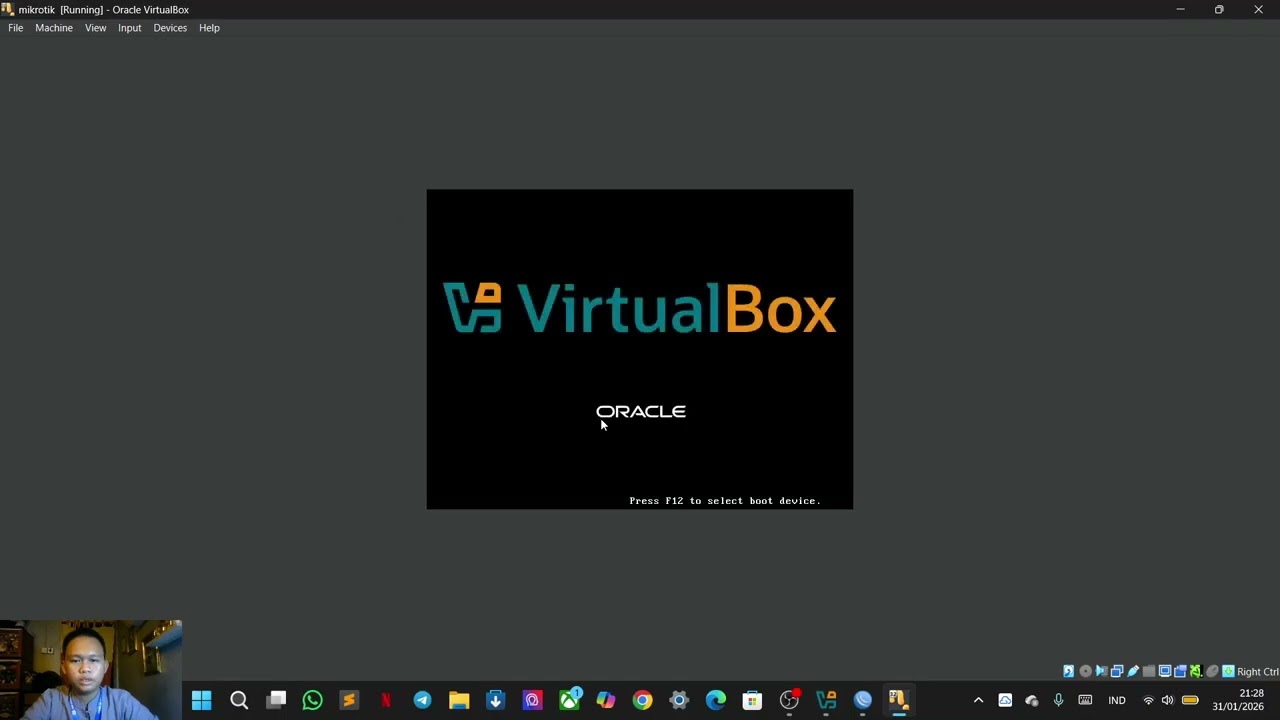Click the microphone tray icon
Screen dimensions: 1280x720
click(x=1058, y=700)
